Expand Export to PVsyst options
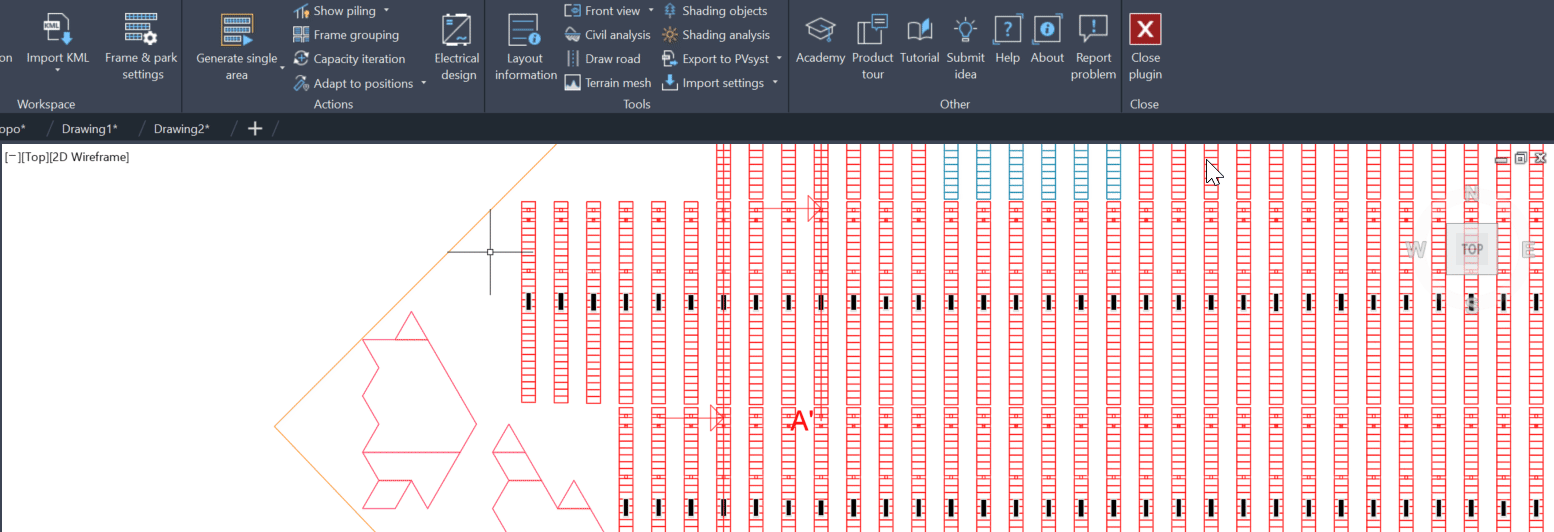The width and height of the screenshot is (1554, 532). point(779,59)
